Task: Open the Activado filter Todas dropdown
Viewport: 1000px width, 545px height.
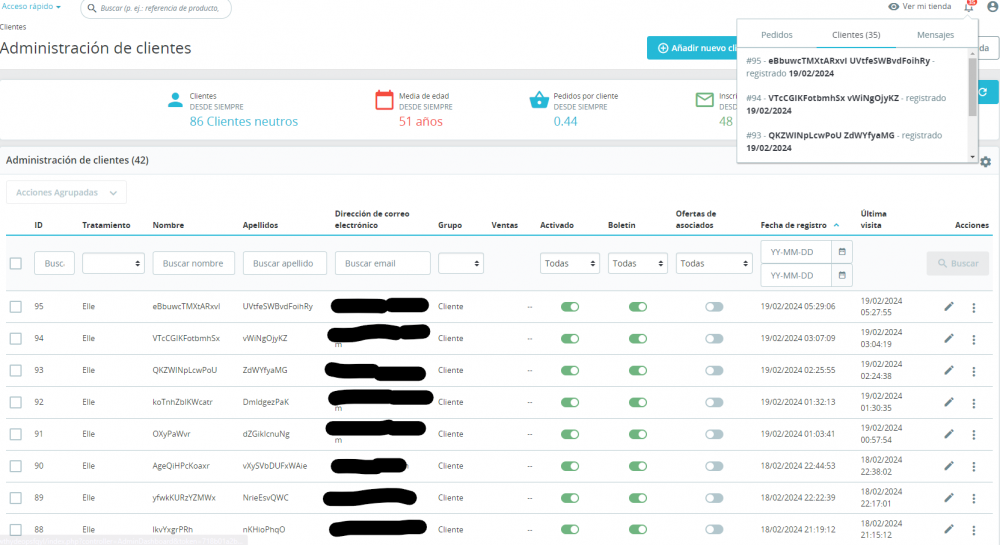Action: coord(570,263)
